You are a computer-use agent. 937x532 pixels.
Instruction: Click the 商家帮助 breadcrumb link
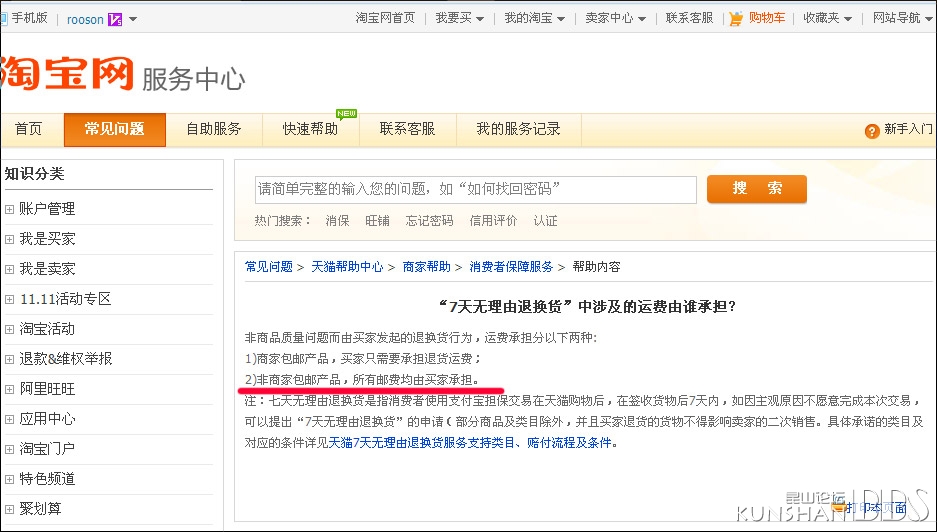[x=426, y=267]
